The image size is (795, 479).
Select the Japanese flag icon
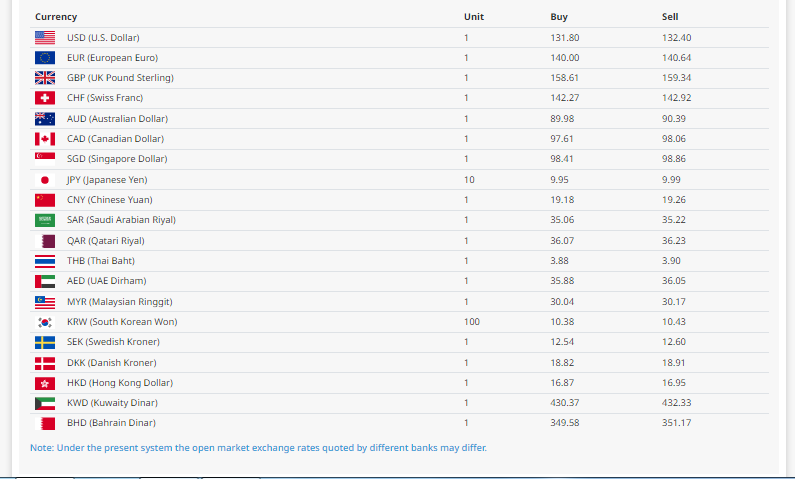(45, 180)
